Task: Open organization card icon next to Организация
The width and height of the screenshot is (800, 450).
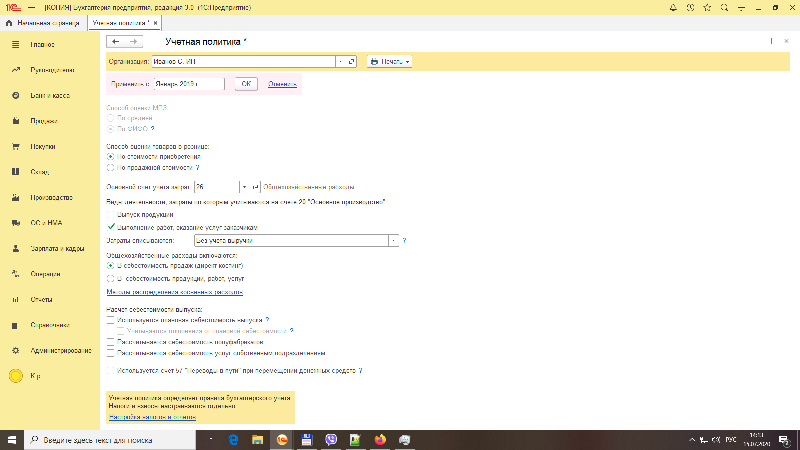Action: [x=352, y=62]
